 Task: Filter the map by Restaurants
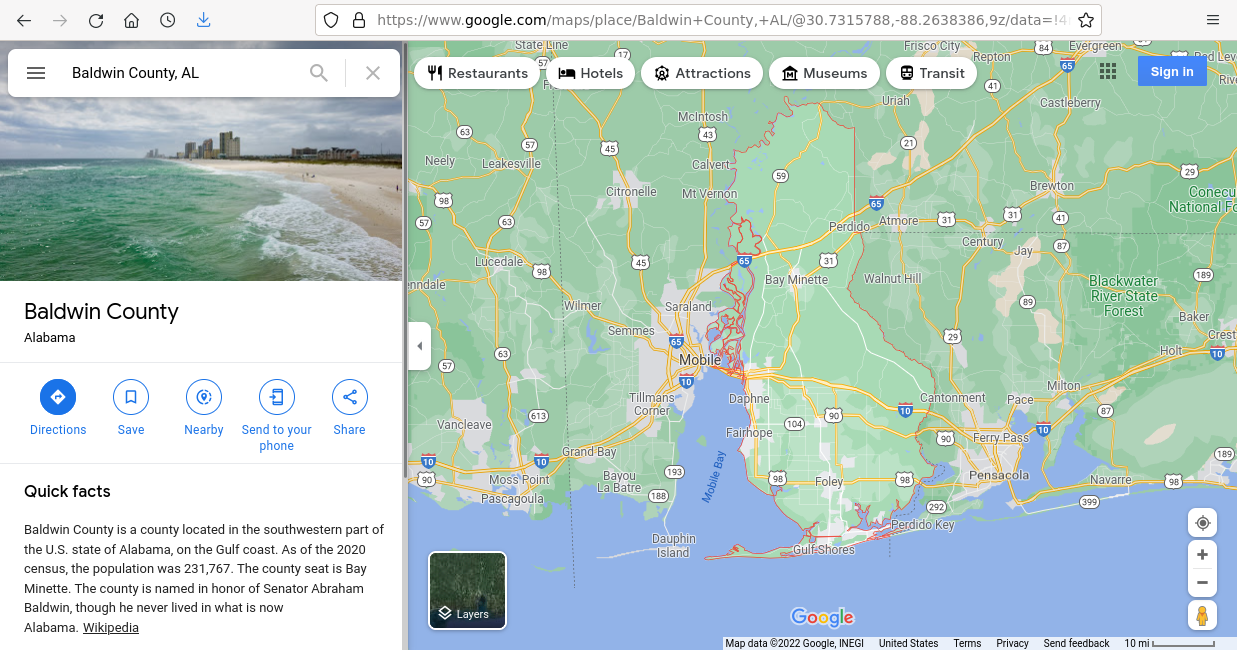[477, 73]
